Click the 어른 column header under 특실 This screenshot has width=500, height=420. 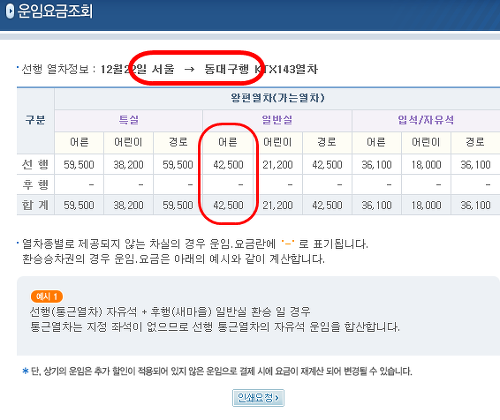[x=79, y=142]
